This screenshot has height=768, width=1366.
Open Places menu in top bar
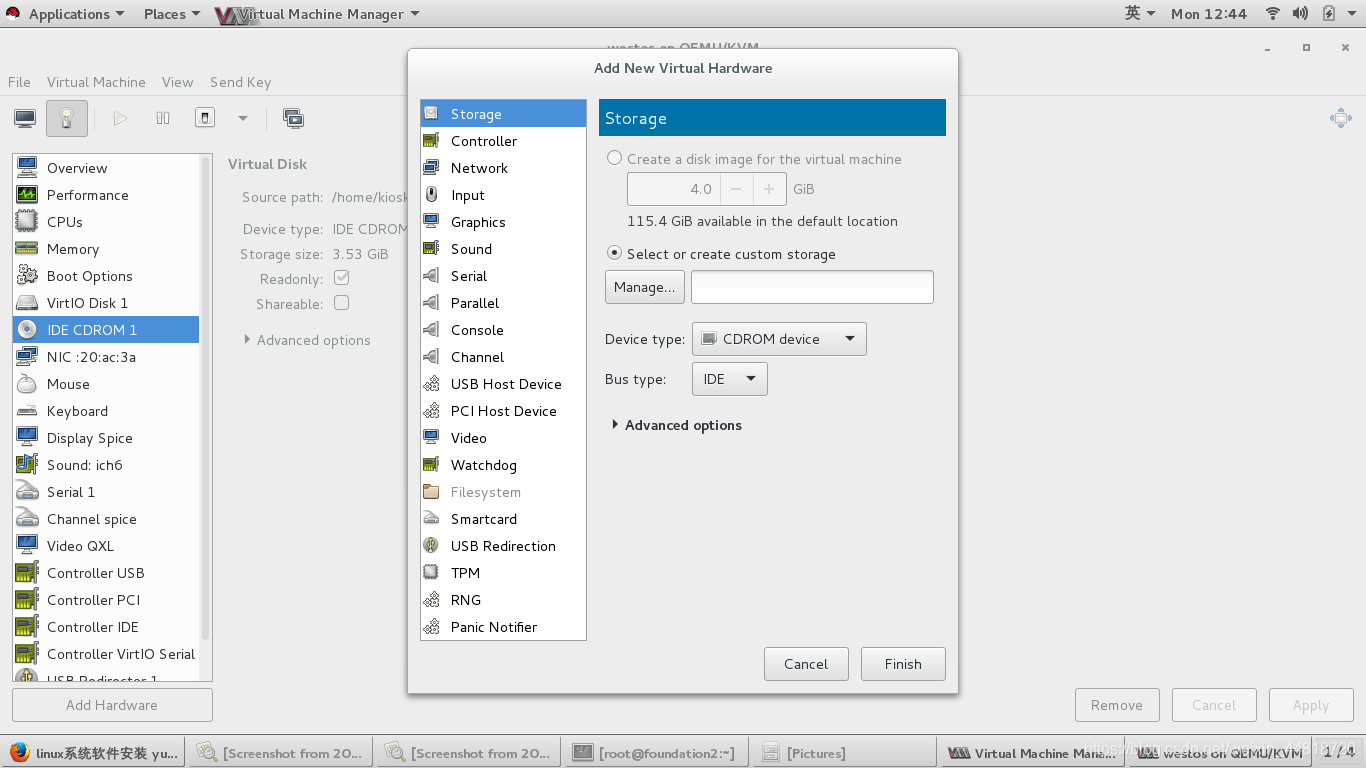click(171, 14)
